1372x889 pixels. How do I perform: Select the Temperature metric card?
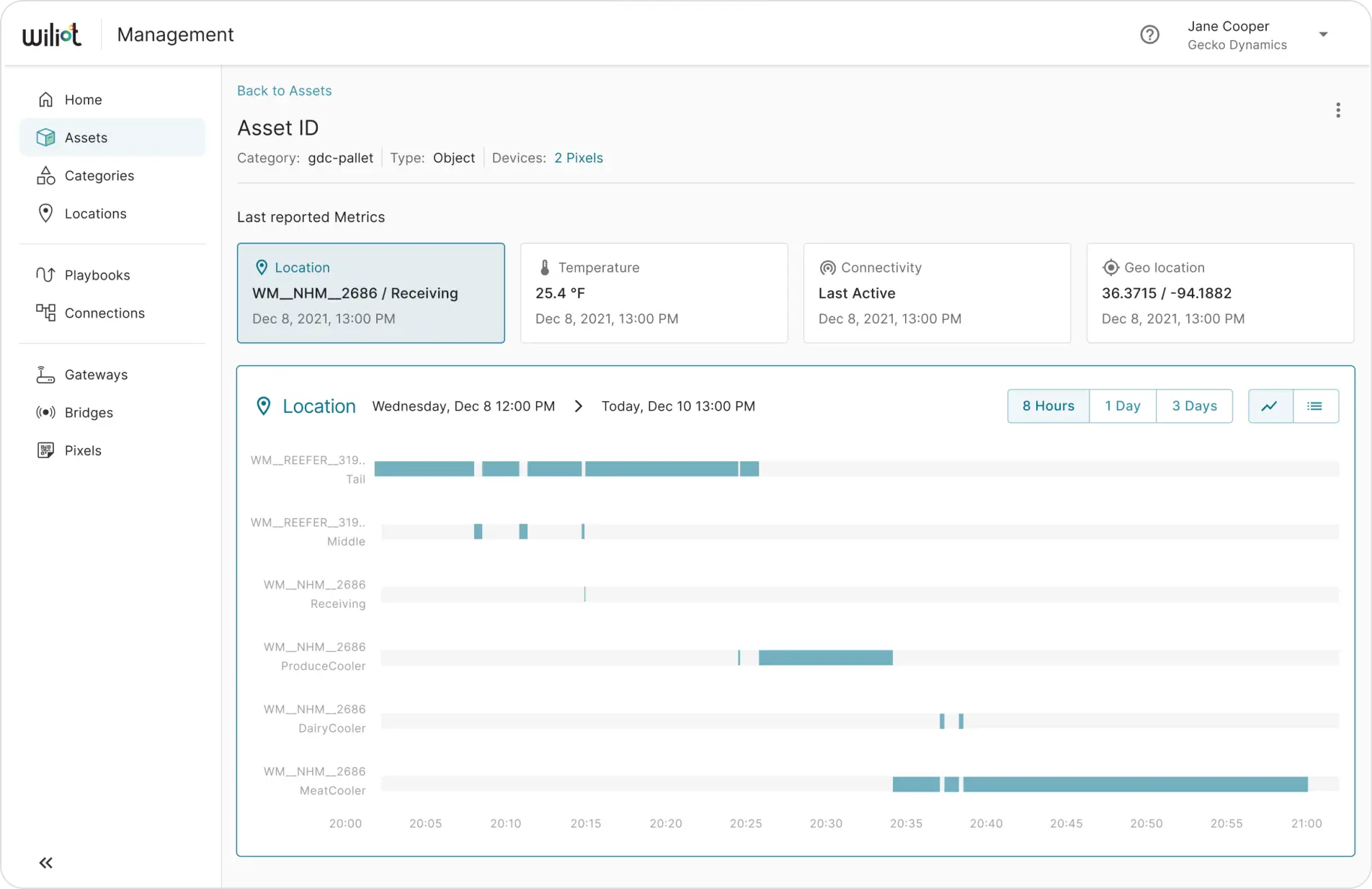(654, 292)
